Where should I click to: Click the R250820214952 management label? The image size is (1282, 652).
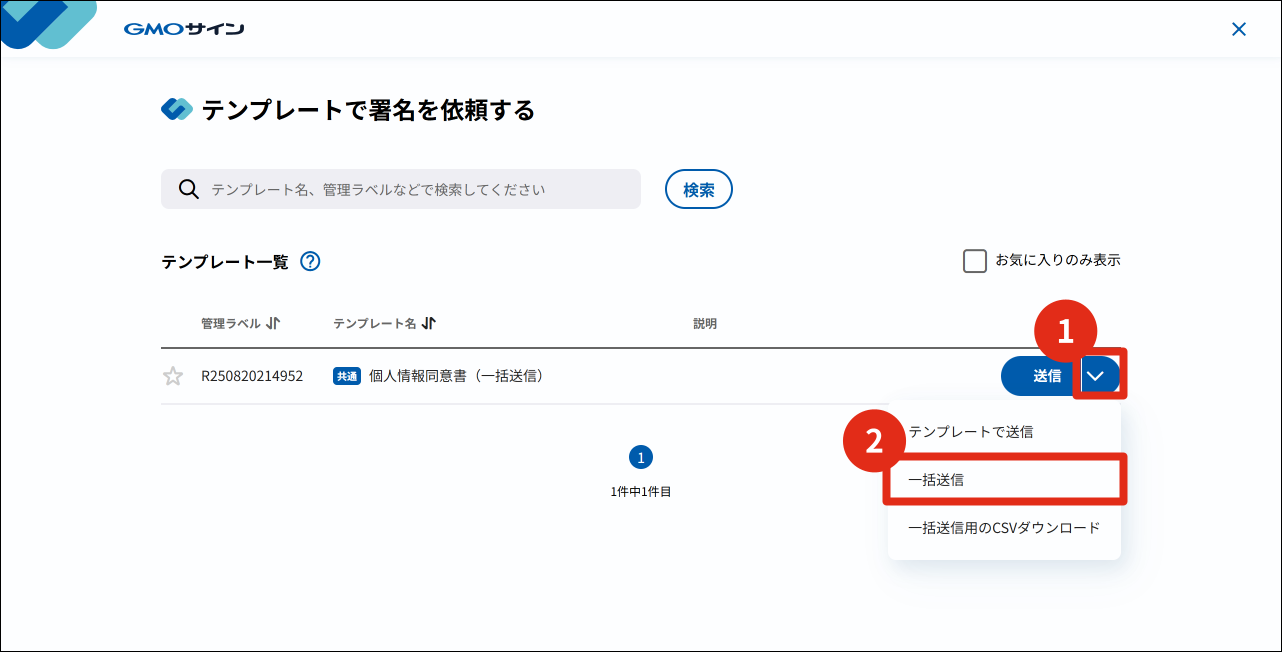[252, 377]
